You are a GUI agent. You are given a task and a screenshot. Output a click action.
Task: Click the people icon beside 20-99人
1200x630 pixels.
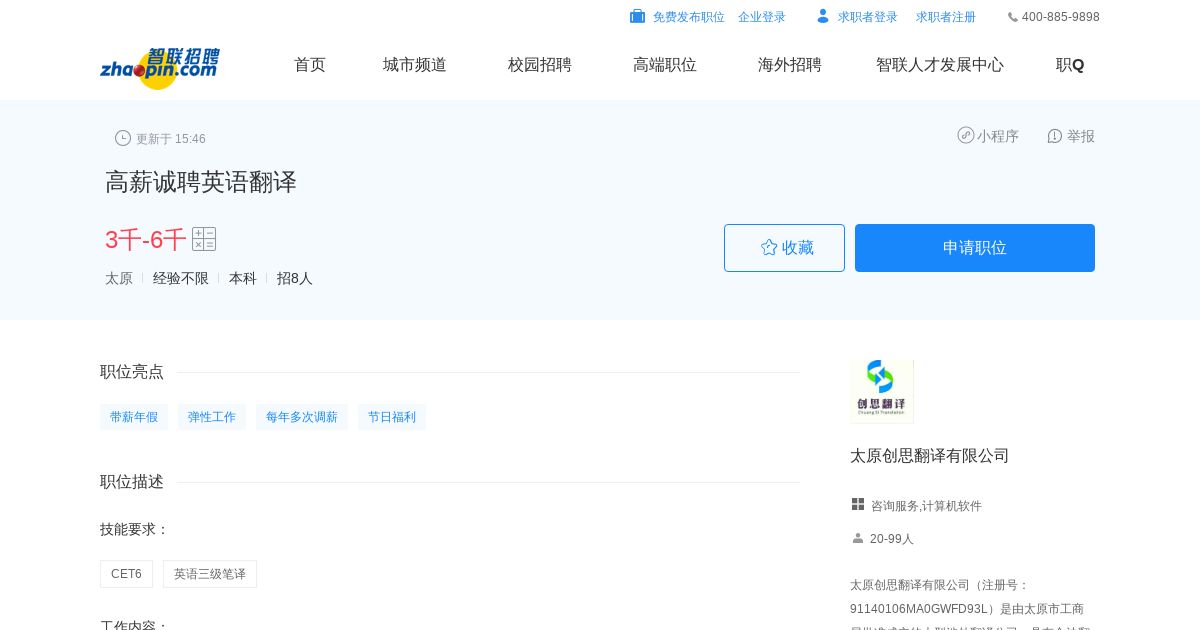[858, 538]
